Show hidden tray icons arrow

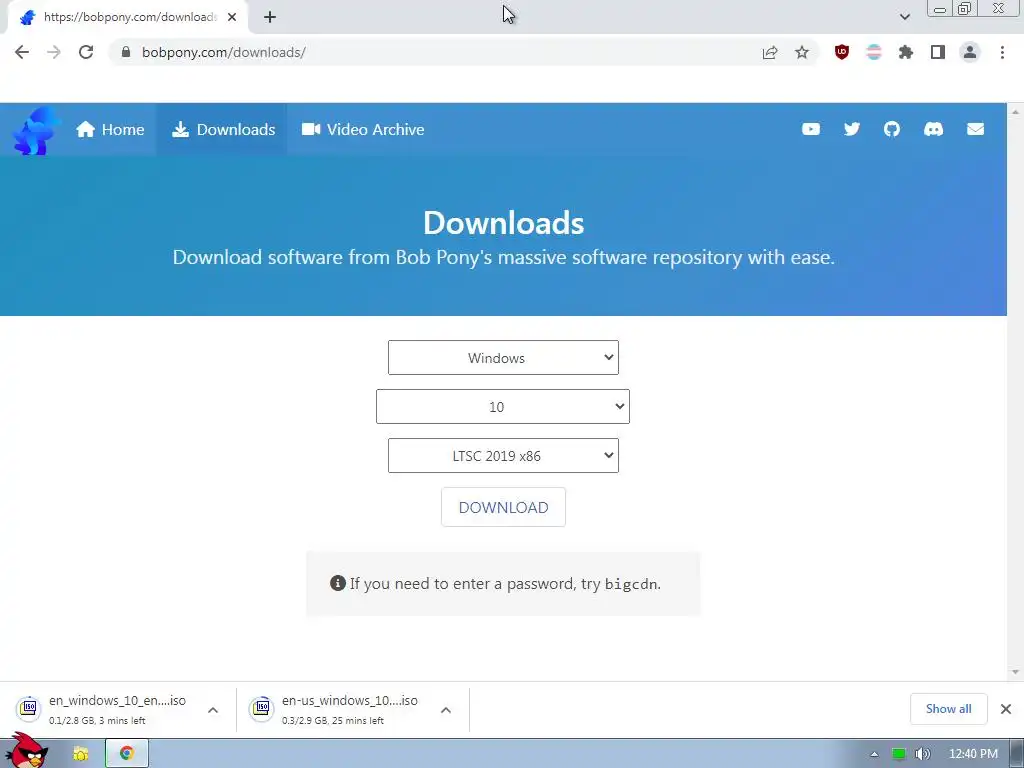[874, 754]
